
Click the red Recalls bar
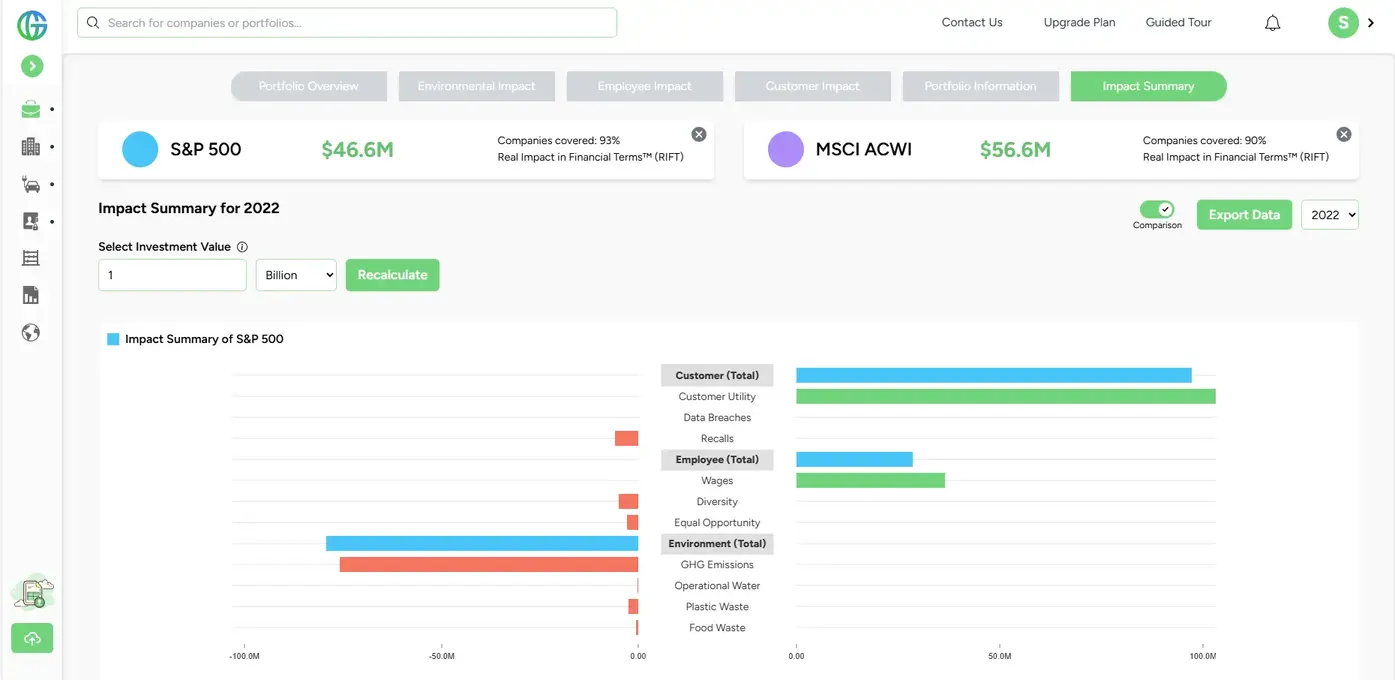tap(626, 439)
